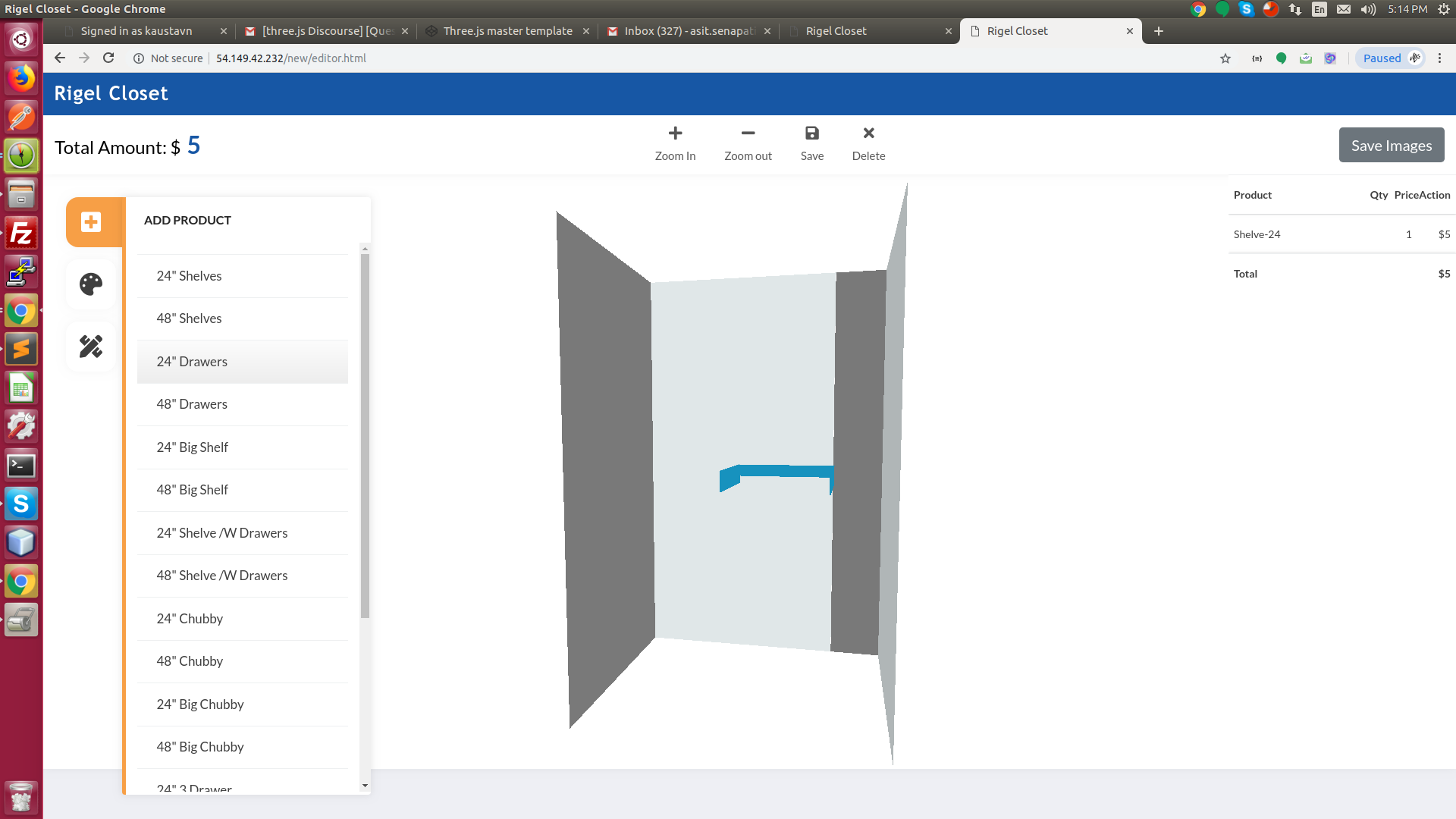Screen dimensions: 1456x819
Task: Click the product list scrollbar thumb
Action: 365,436
